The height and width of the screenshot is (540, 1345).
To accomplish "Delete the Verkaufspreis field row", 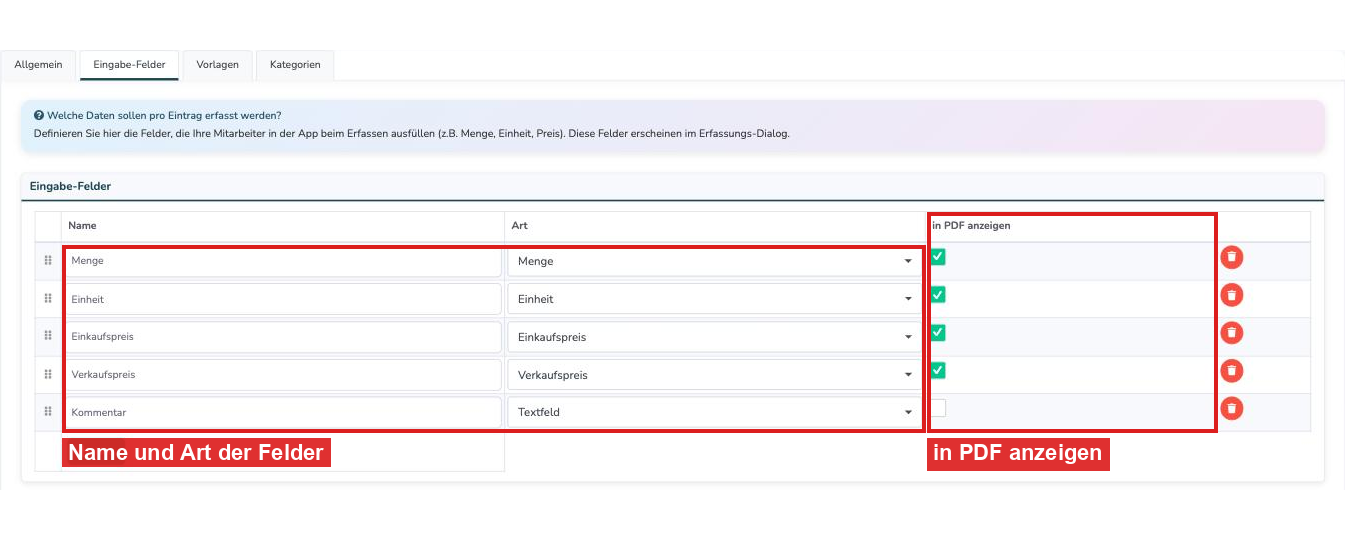I will coord(1232,371).
